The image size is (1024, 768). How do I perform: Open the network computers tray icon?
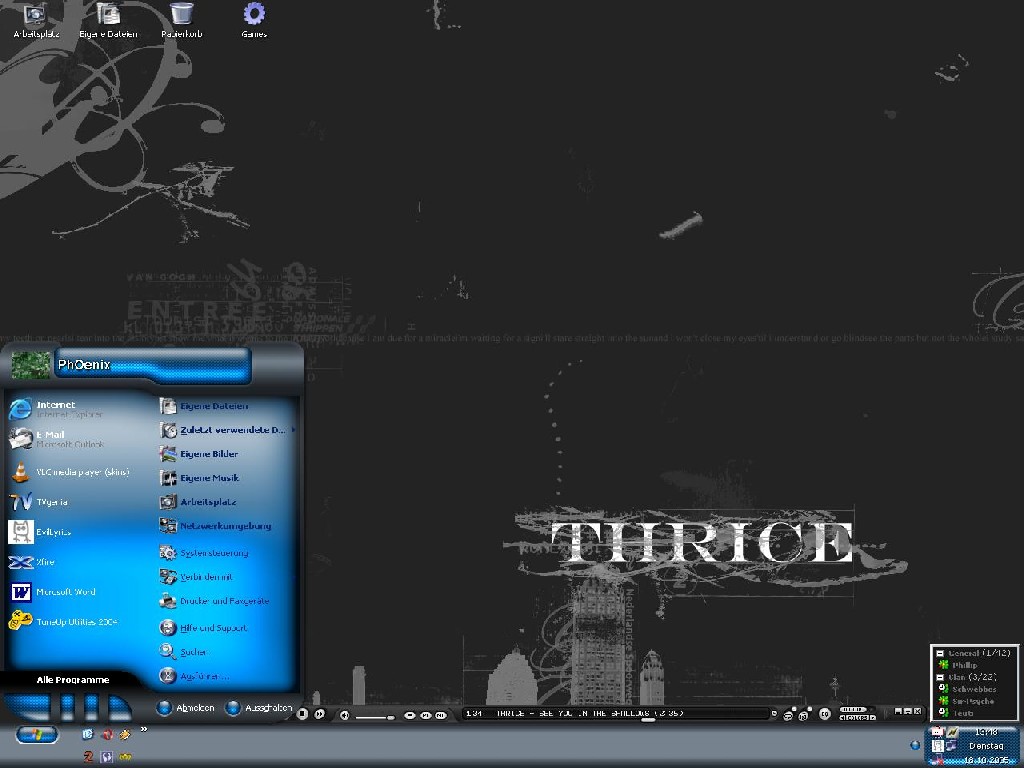[952, 746]
